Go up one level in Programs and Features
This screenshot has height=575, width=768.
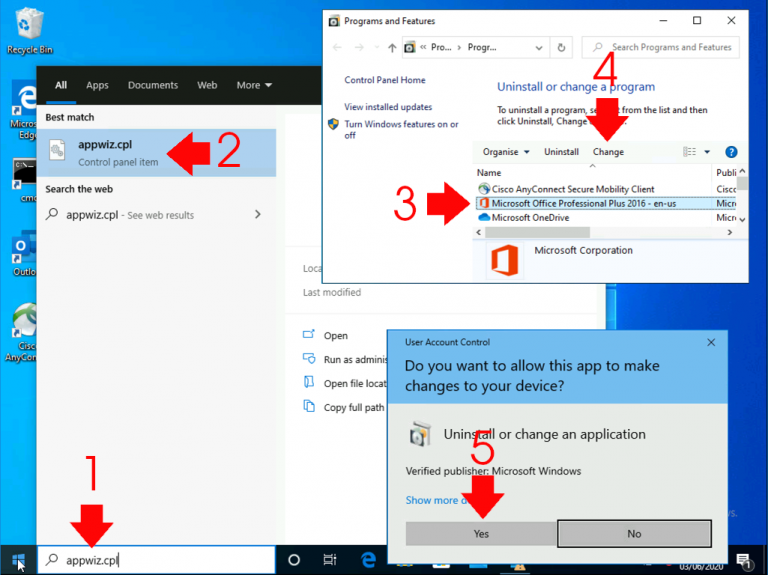pos(392,48)
